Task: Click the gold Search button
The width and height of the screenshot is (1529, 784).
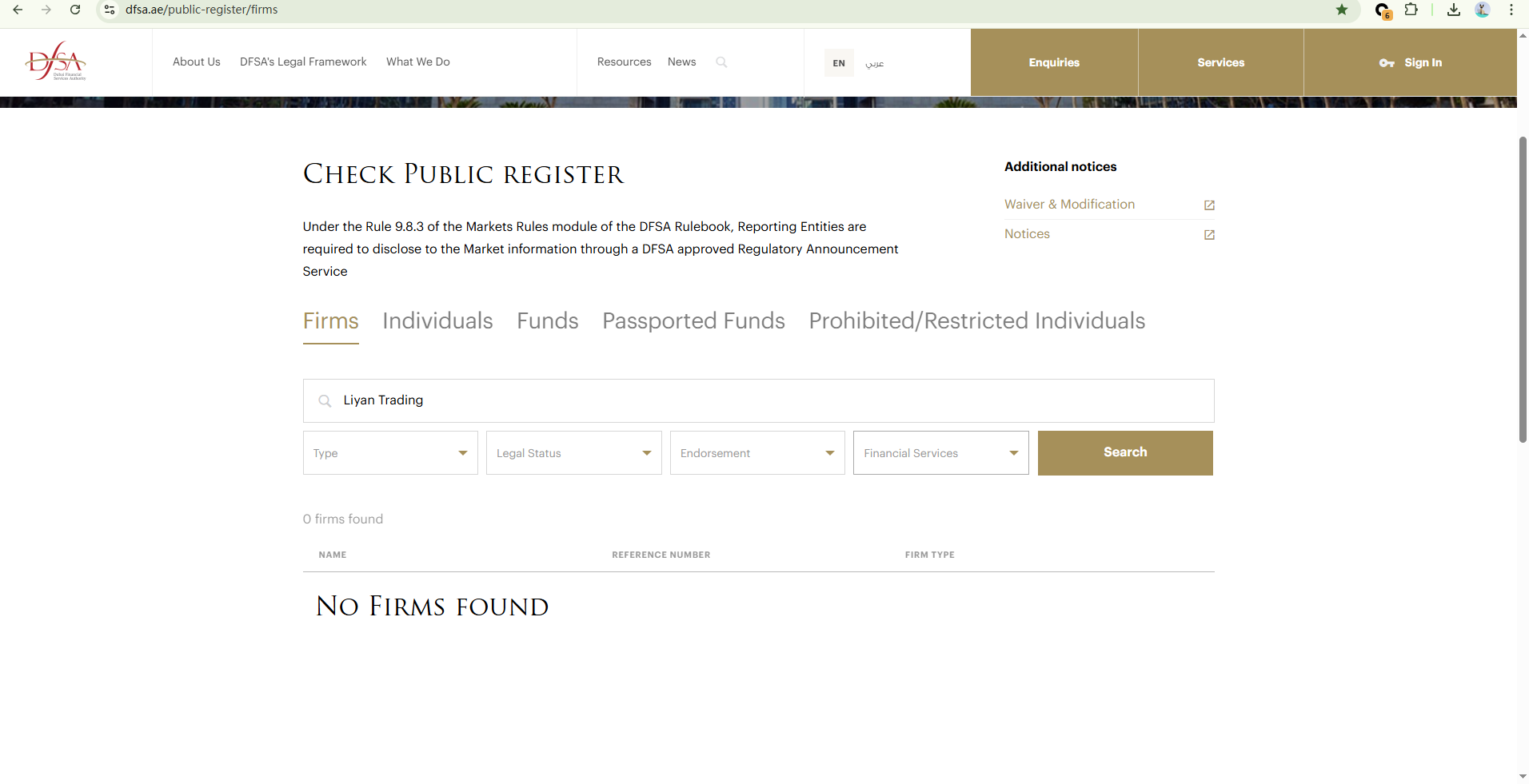Action: [1125, 453]
